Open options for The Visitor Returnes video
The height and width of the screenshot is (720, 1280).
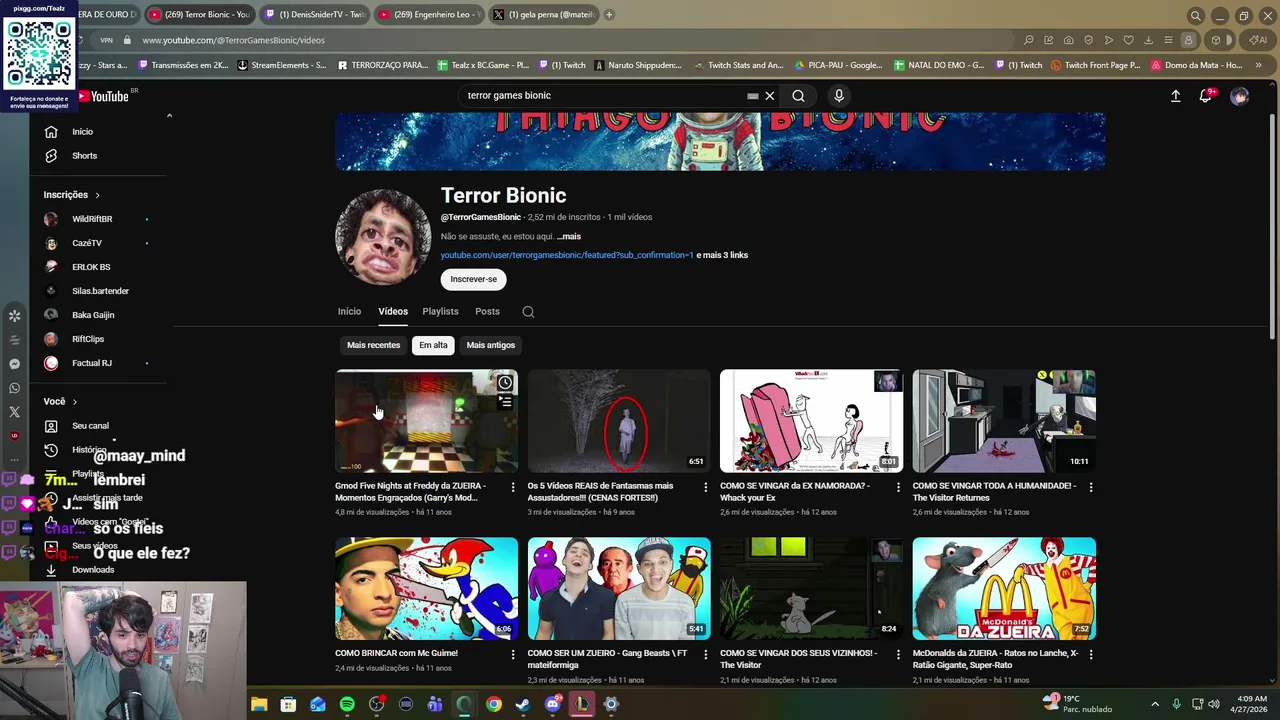[x=1090, y=487]
